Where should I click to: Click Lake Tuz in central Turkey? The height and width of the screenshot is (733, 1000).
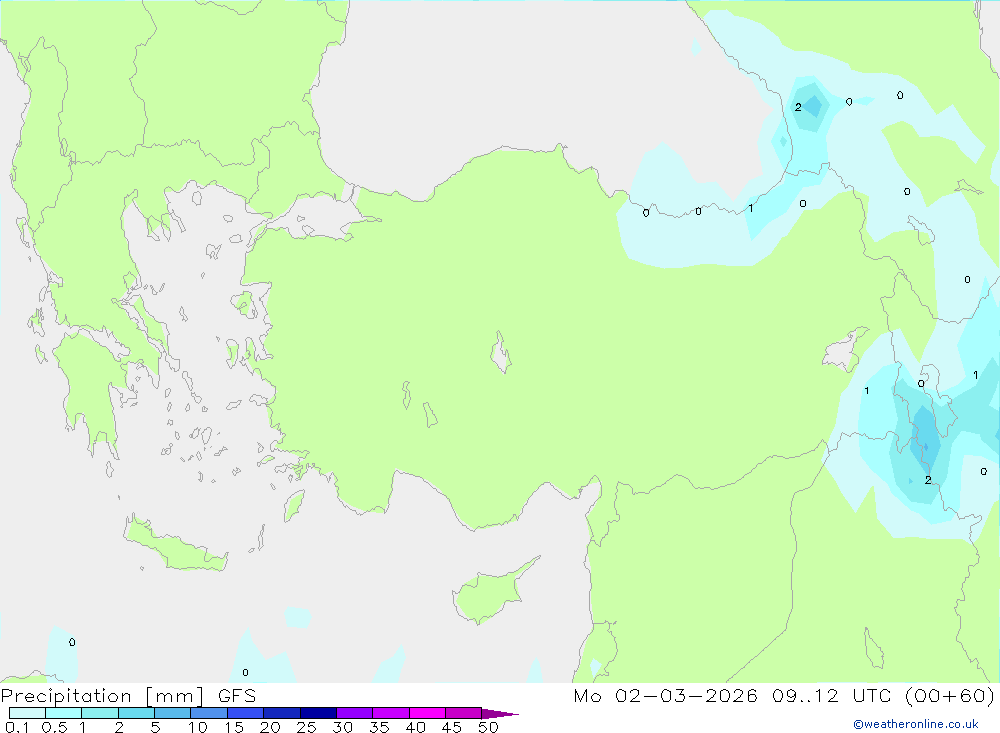[x=501, y=352]
